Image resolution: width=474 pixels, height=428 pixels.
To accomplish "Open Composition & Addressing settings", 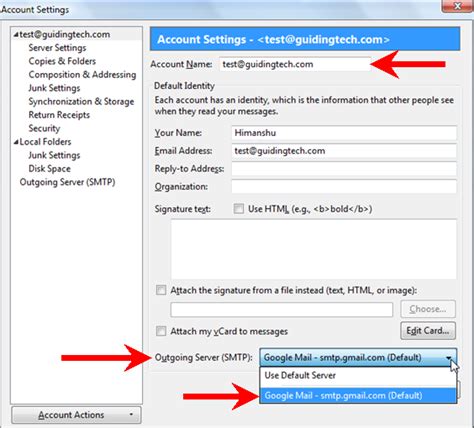I will 82,75.
